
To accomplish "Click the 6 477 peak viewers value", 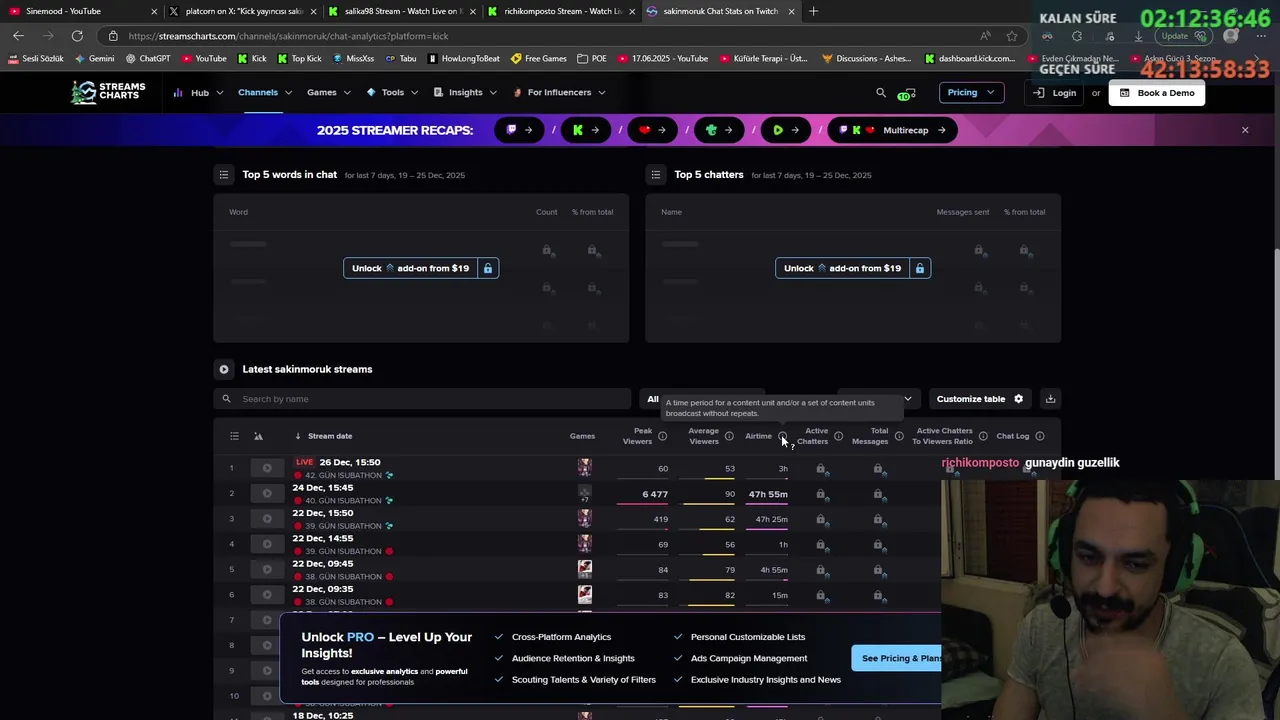I will pos(655,494).
